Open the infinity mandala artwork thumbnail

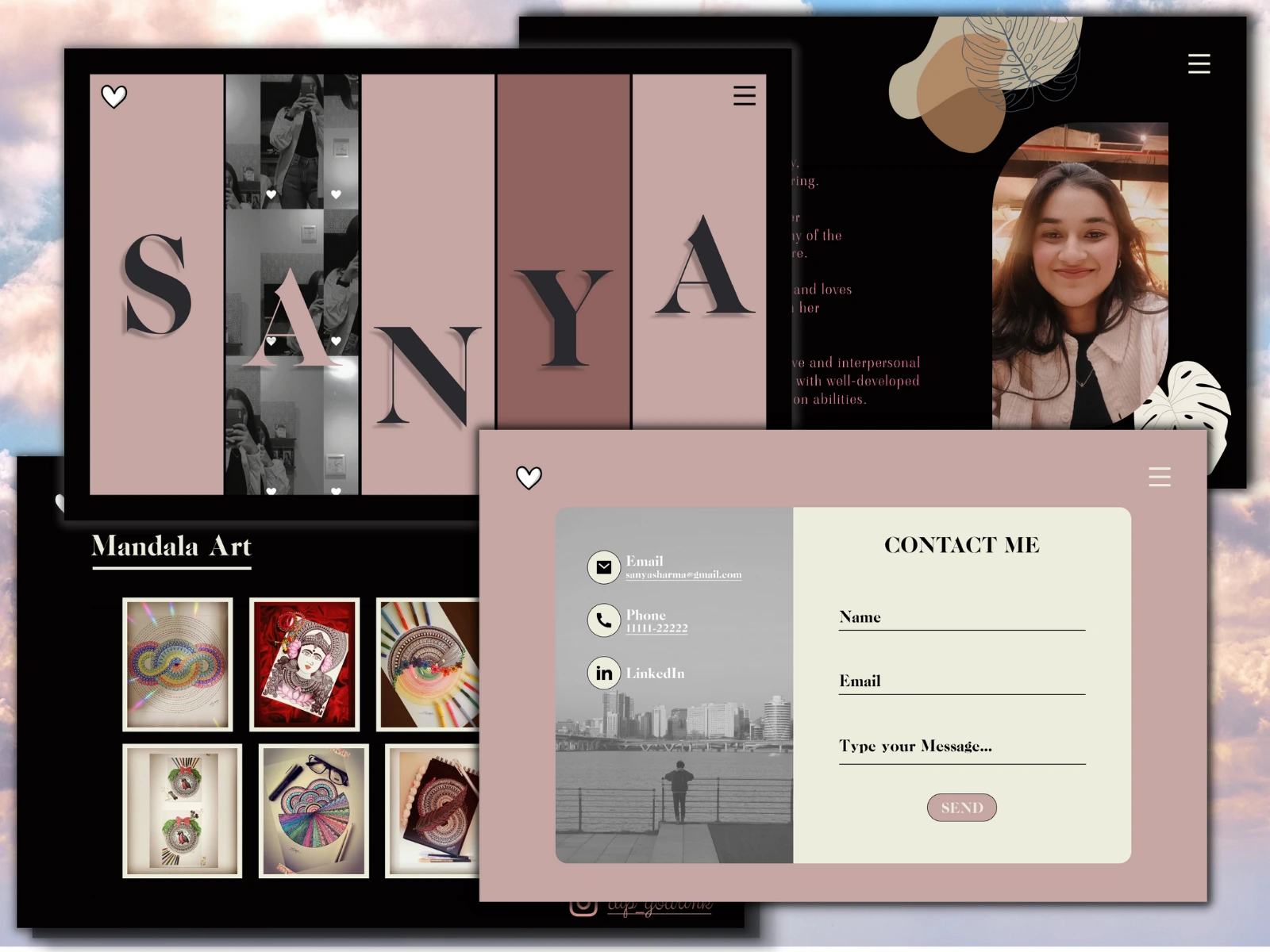coord(178,664)
